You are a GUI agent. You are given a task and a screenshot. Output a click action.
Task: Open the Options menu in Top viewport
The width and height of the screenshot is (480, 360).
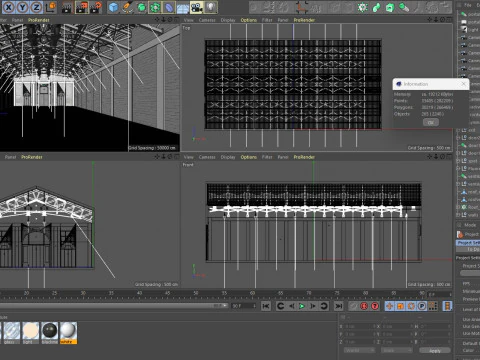[249, 20]
